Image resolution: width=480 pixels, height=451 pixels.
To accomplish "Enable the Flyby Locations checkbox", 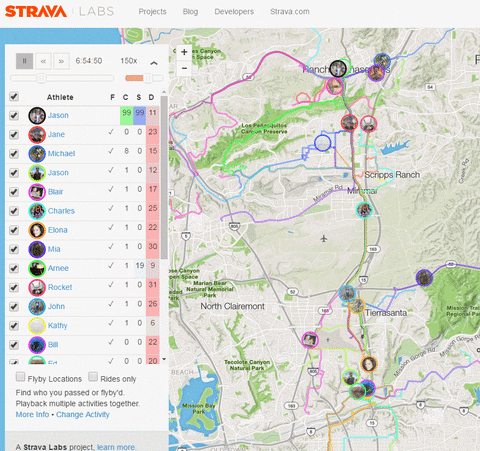I will point(20,377).
